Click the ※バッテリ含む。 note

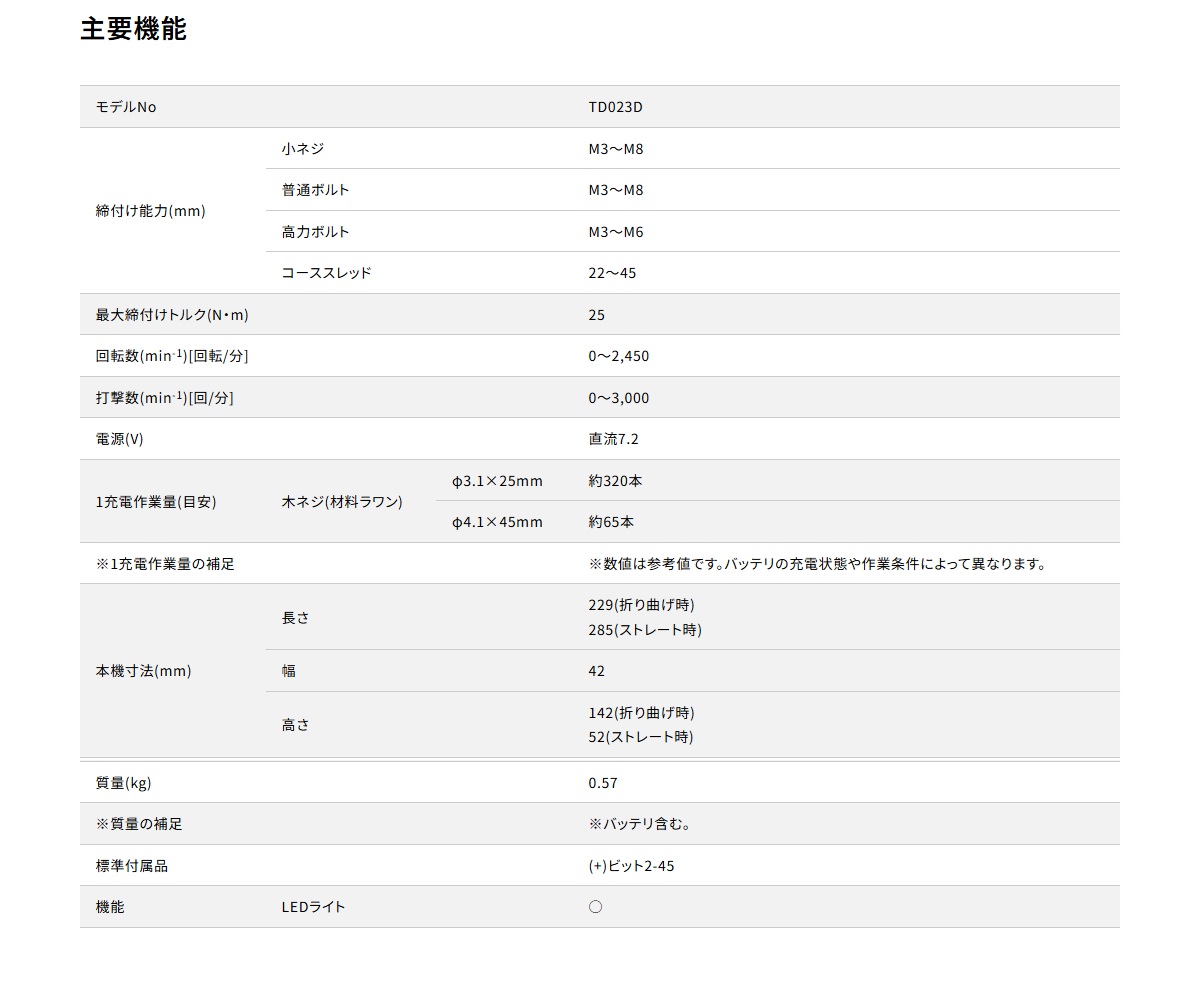pos(640,824)
